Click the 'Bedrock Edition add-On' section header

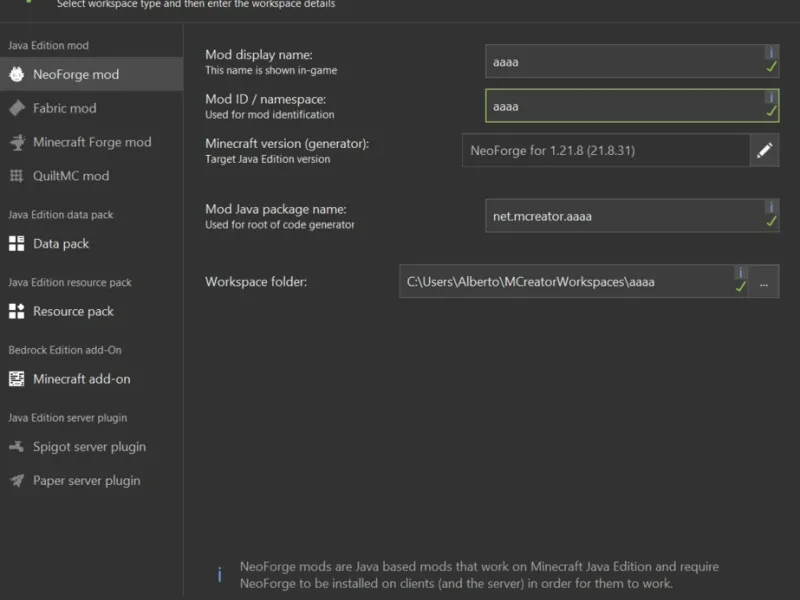coord(65,350)
